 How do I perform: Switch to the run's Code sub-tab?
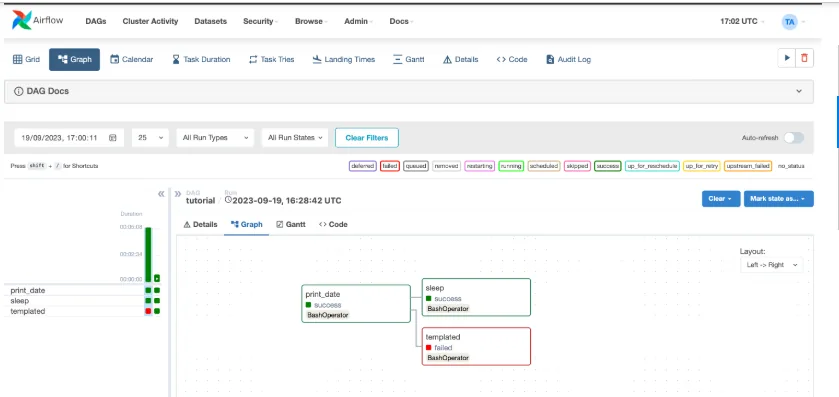333,224
